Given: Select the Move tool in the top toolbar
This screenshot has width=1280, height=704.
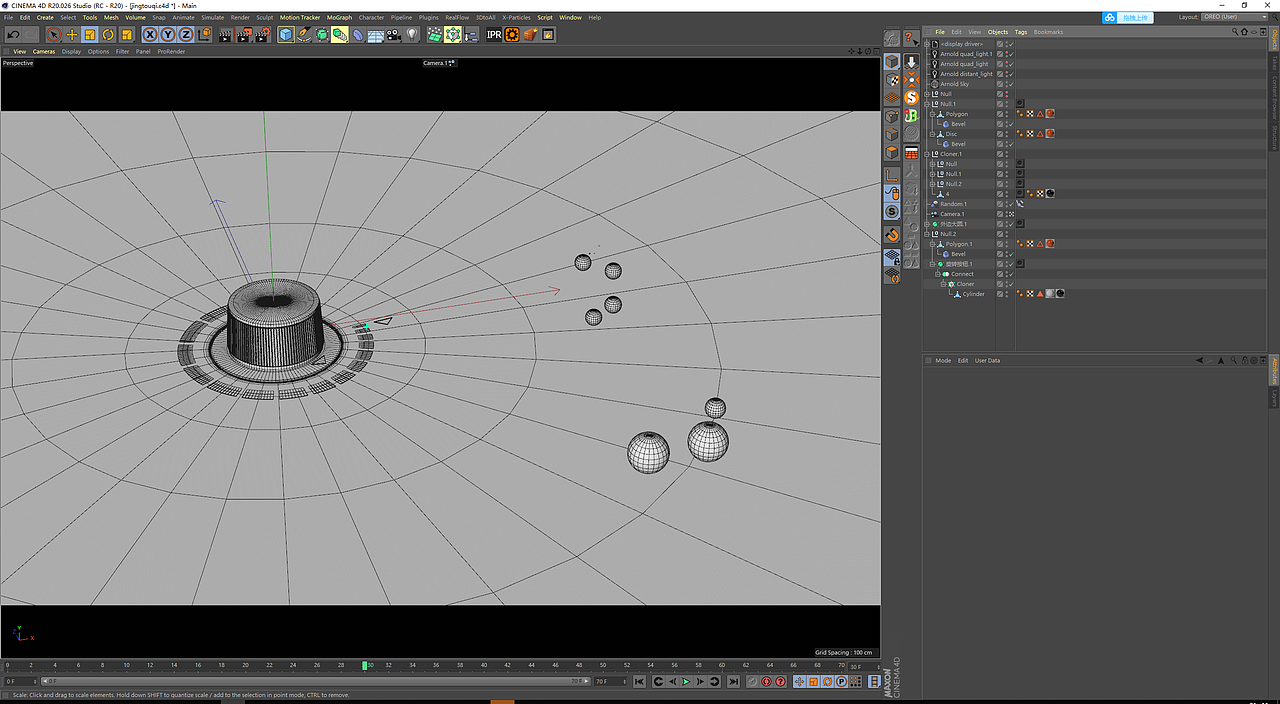Looking at the screenshot, I should point(72,35).
